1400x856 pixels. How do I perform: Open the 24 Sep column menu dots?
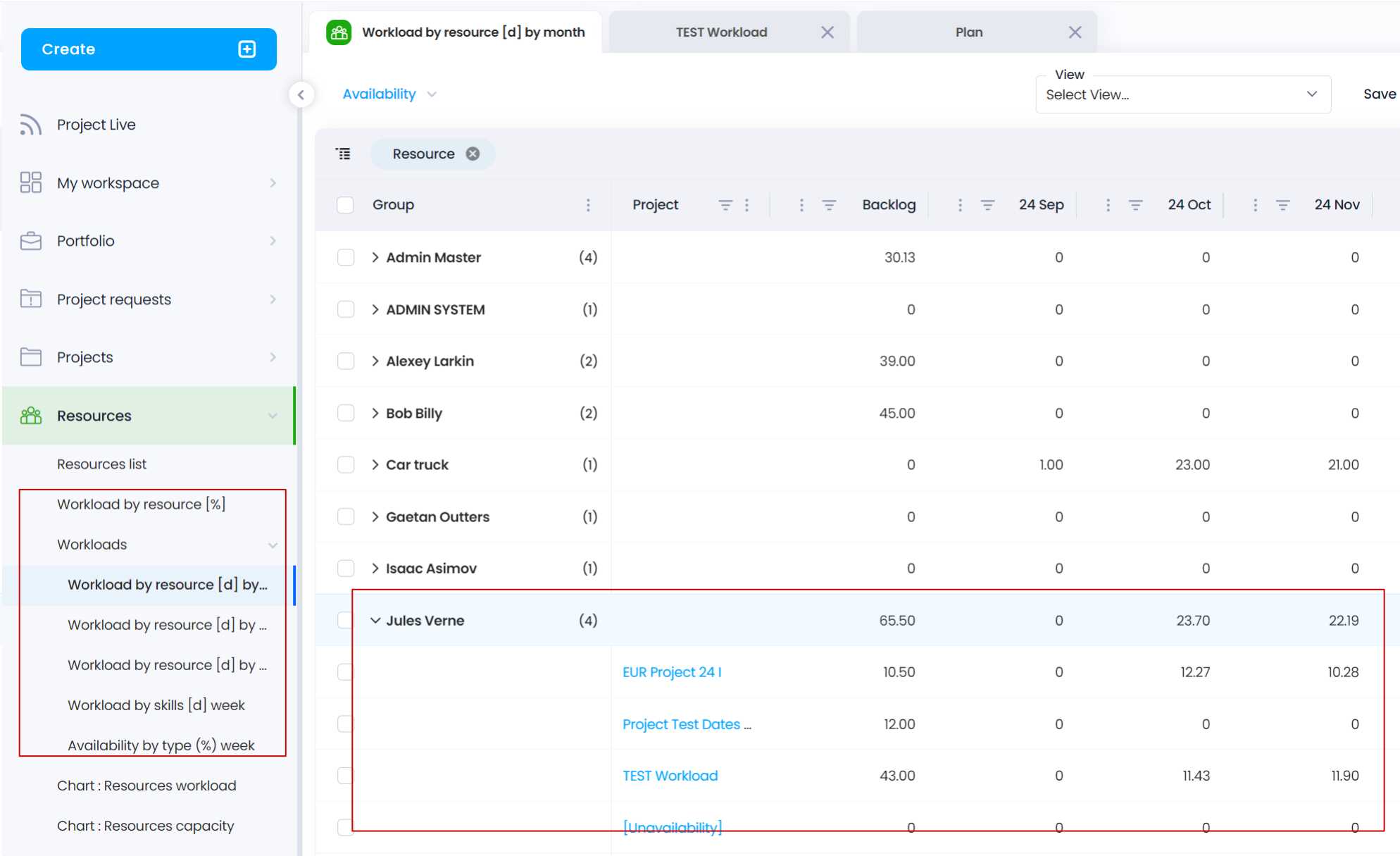960,205
